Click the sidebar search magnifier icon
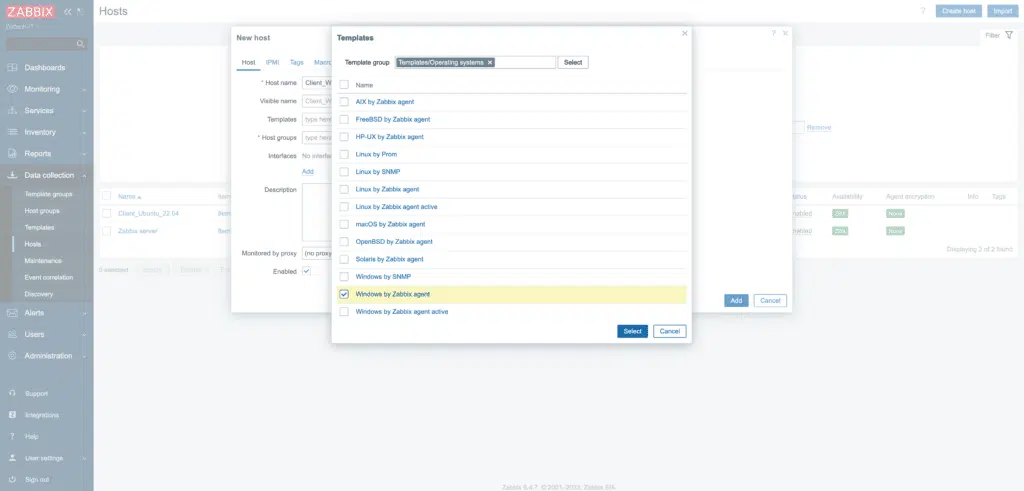1024x491 pixels. [80, 44]
